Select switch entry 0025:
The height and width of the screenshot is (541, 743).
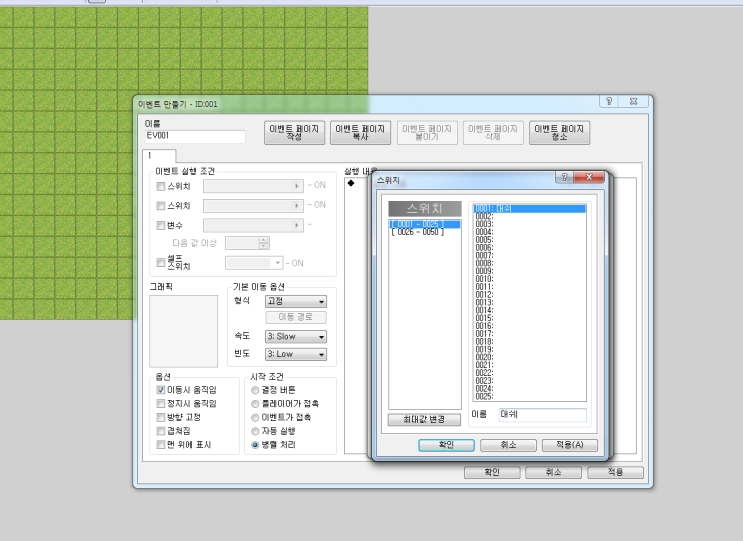[530, 397]
